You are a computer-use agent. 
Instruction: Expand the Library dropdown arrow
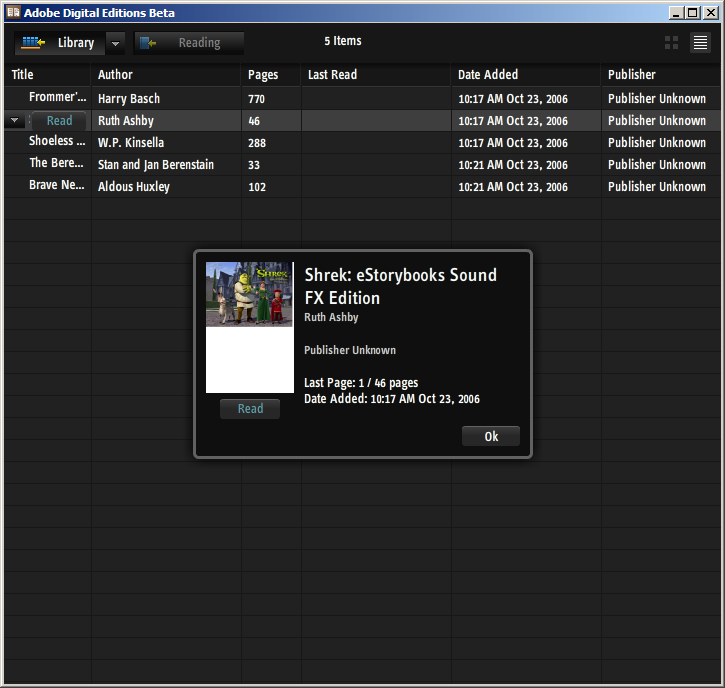(116, 43)
